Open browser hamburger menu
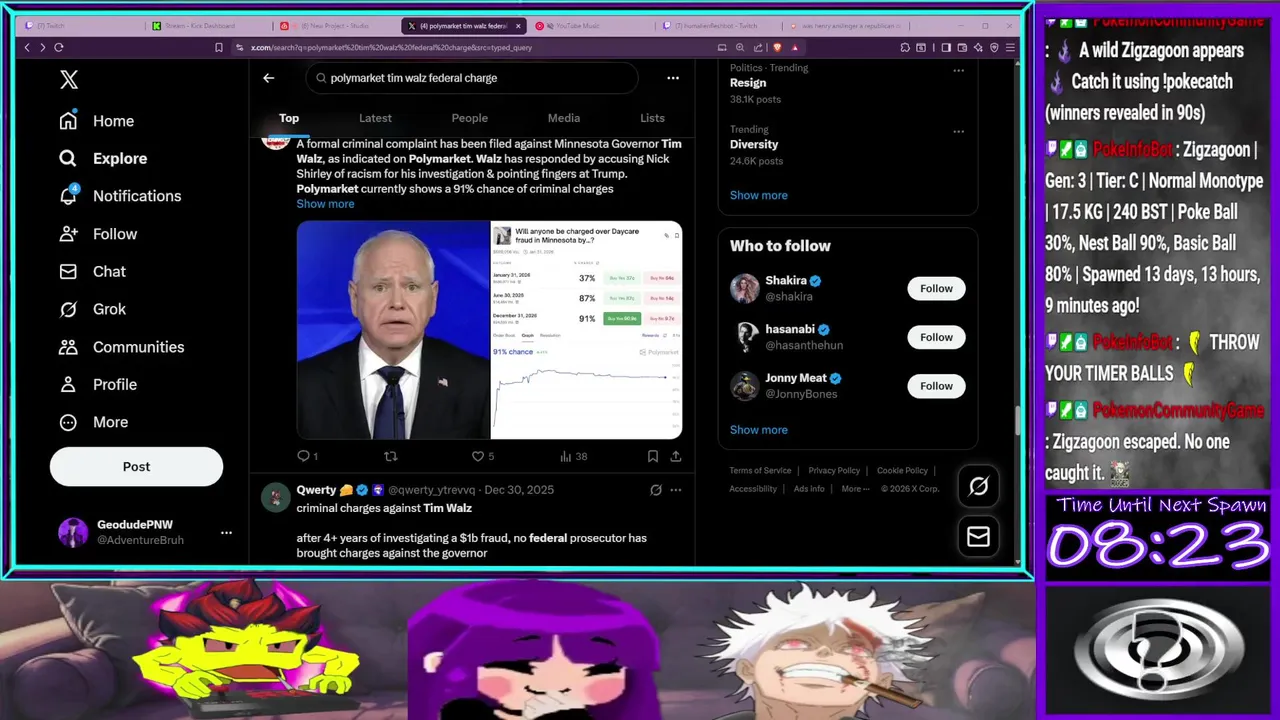 pos(1011,47)
